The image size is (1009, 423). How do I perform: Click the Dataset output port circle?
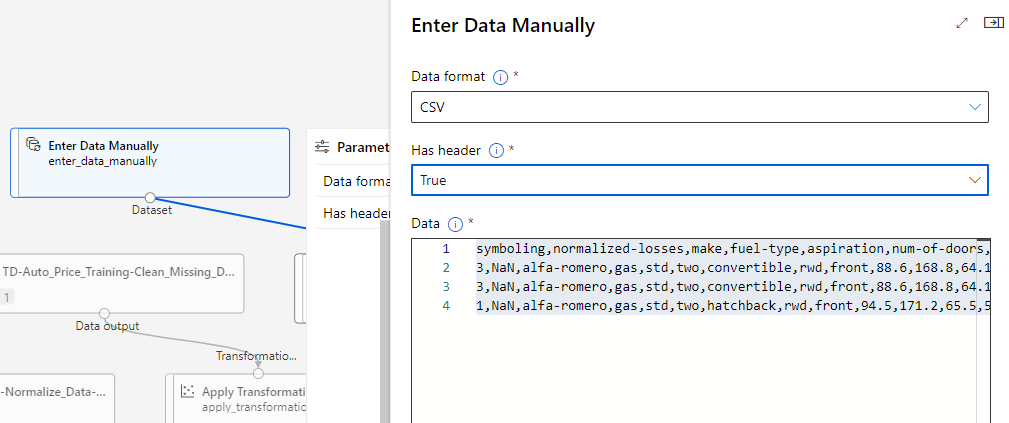pyautogui.click(x=150, y=197)
